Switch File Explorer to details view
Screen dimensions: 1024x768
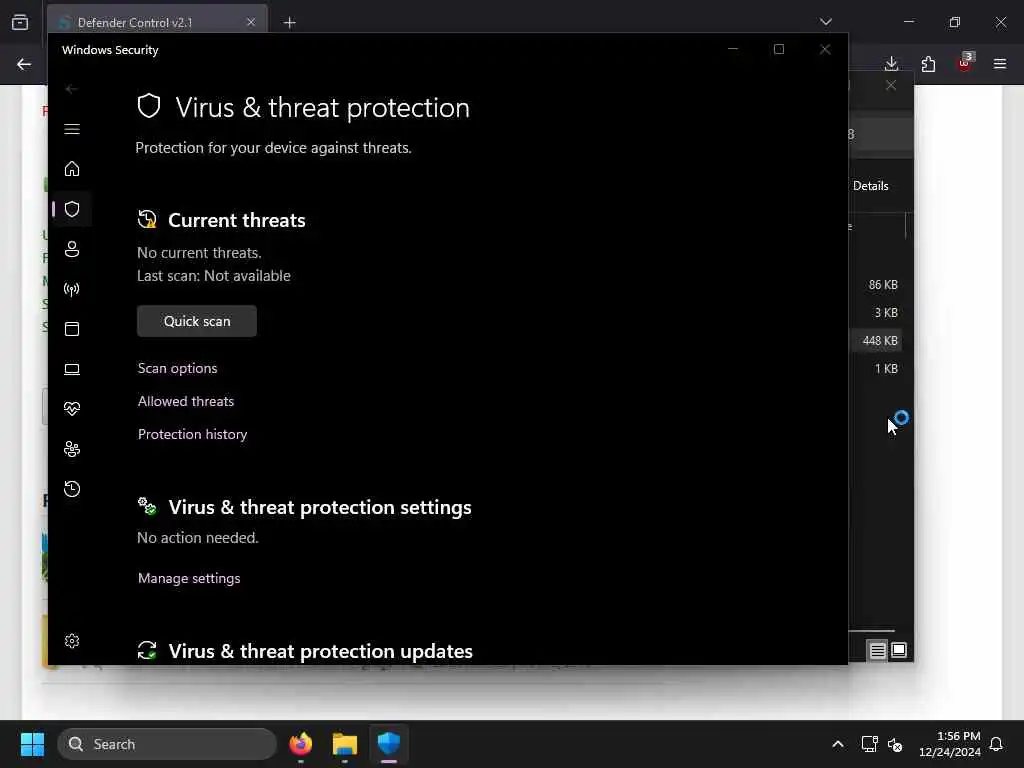click(x=877, y=650)
